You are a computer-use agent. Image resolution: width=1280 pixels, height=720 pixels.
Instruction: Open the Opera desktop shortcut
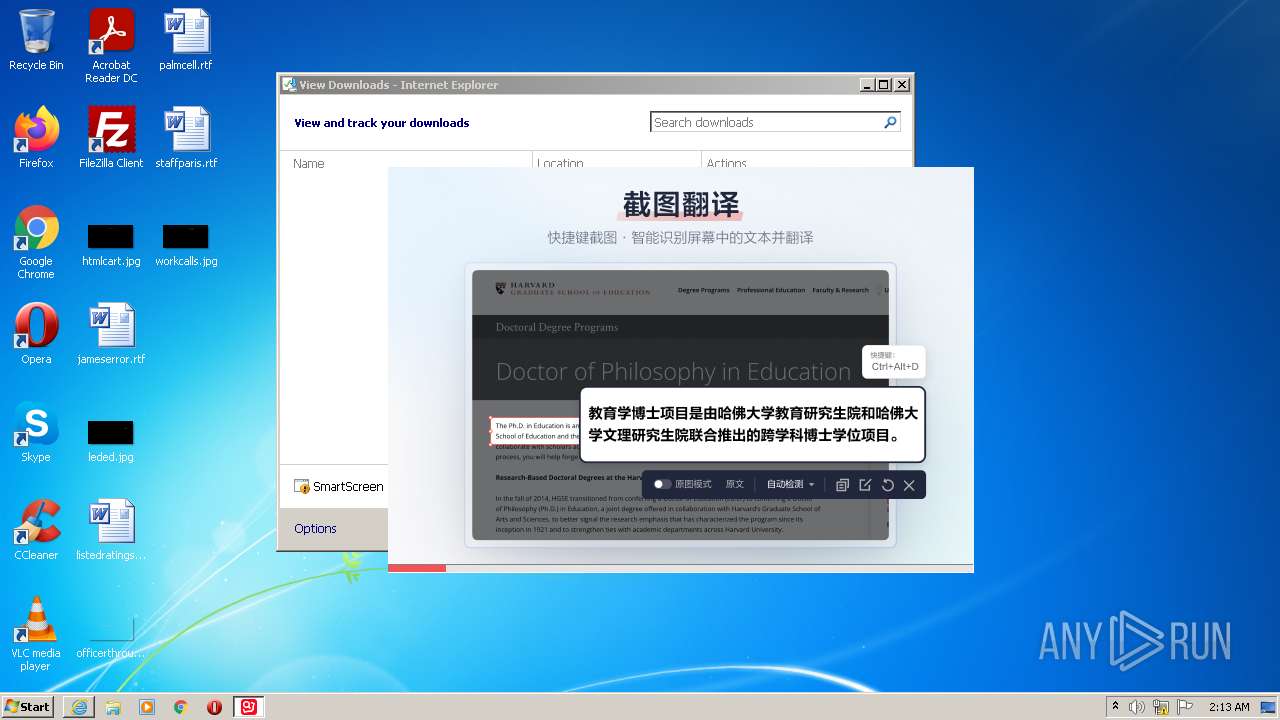pos(36,334)
